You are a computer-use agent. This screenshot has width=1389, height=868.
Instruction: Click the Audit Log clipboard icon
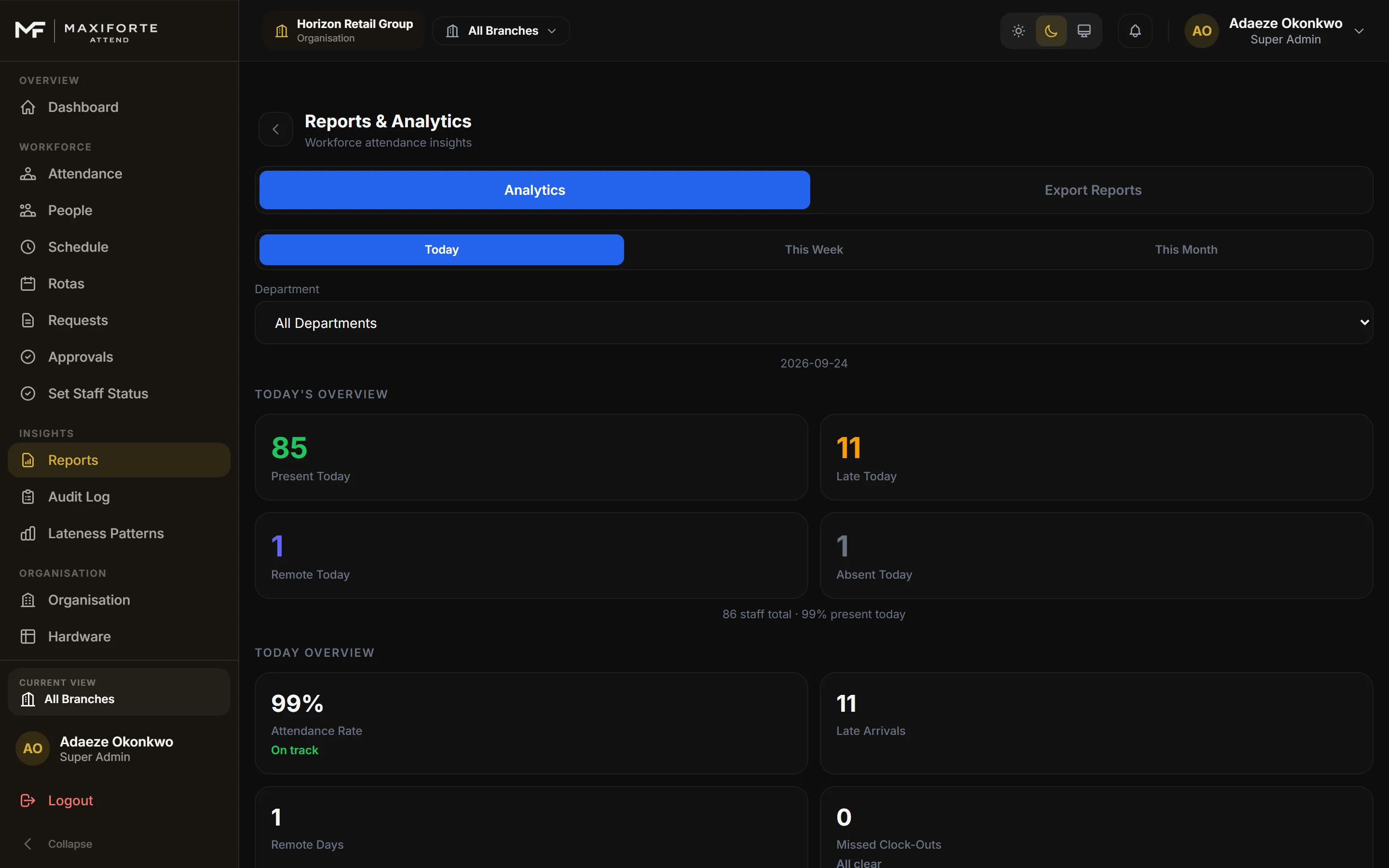pyautogui.click(x=28, y=497)
